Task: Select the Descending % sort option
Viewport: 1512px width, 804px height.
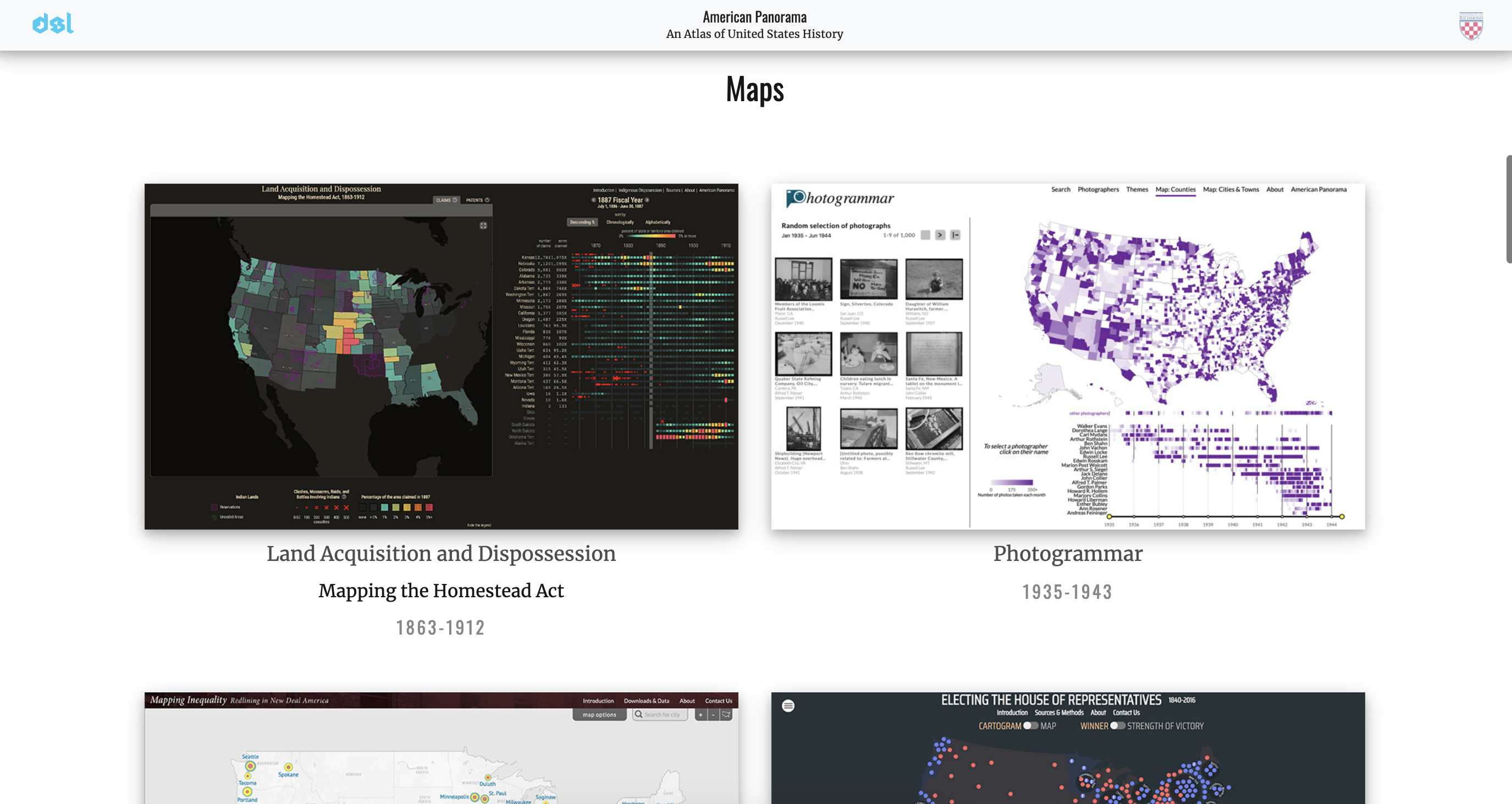Action: (x=582, y=222)
